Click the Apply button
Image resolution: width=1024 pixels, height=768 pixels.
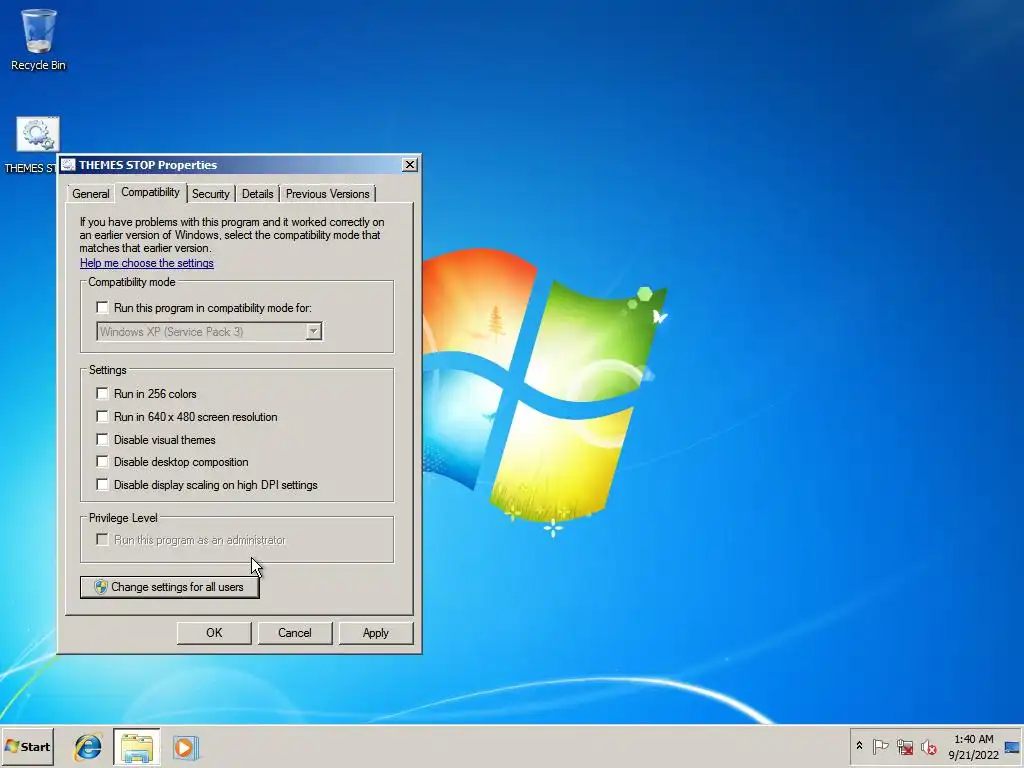[x=376, y=633]
